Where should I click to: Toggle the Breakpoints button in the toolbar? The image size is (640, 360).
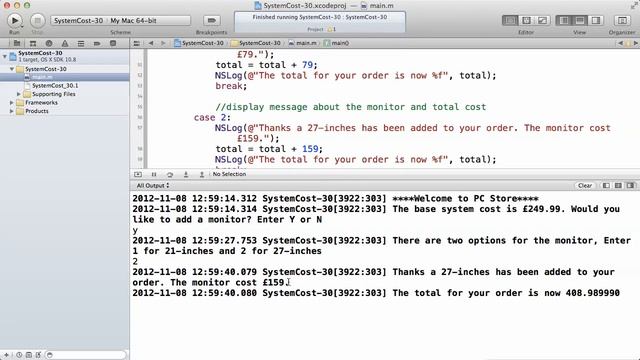[211, 20]
